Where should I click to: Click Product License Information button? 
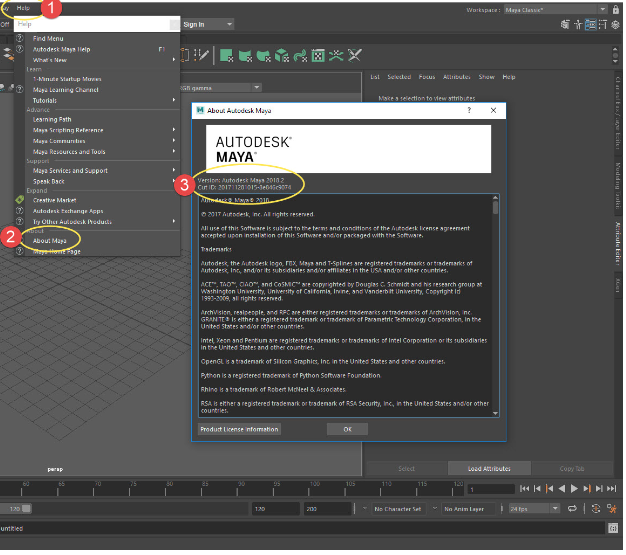pyautogui.click(x=239, y=430)
